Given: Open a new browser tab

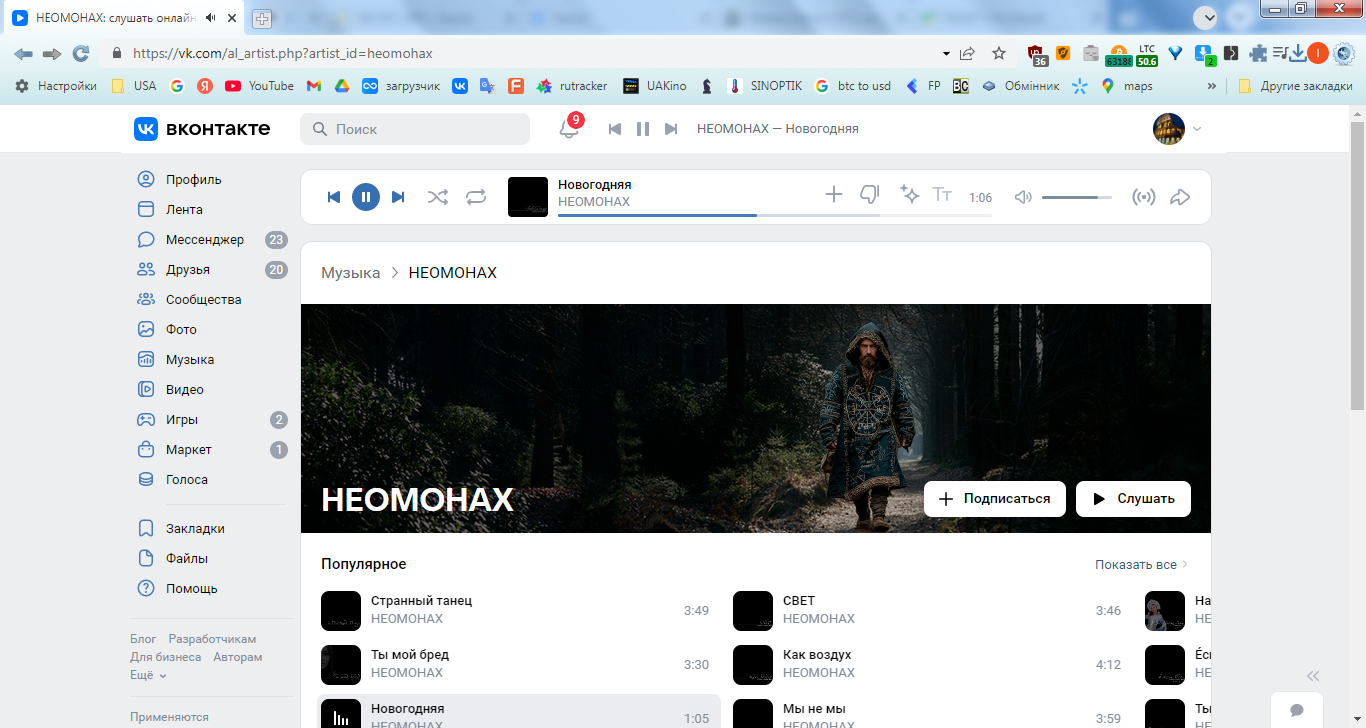Looking at the screenshot, I should click(262, 18).
